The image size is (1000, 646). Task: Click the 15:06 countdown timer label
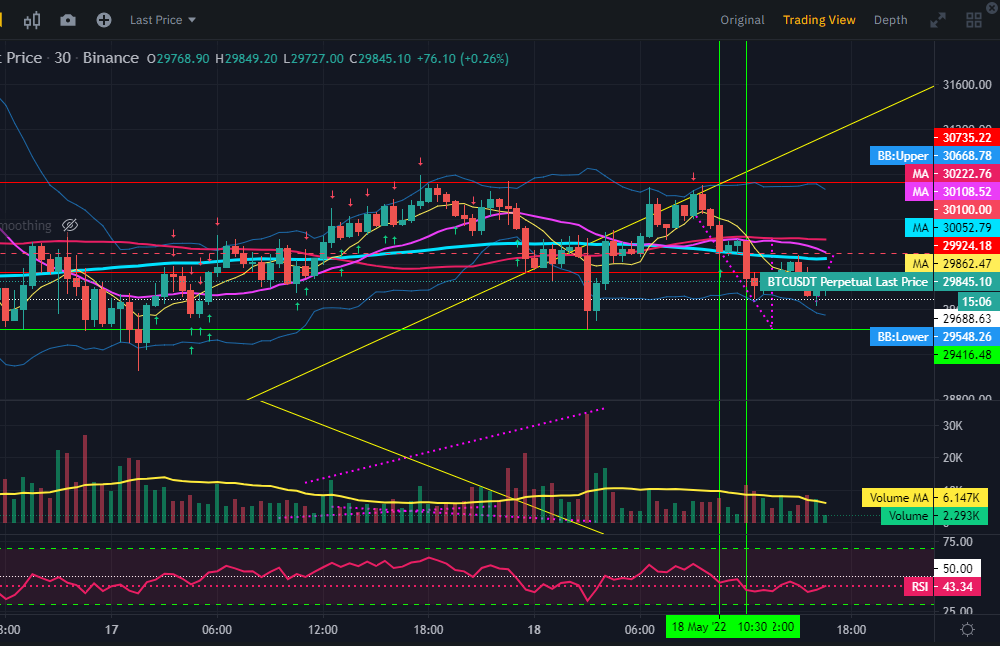(x=976, y=302)
